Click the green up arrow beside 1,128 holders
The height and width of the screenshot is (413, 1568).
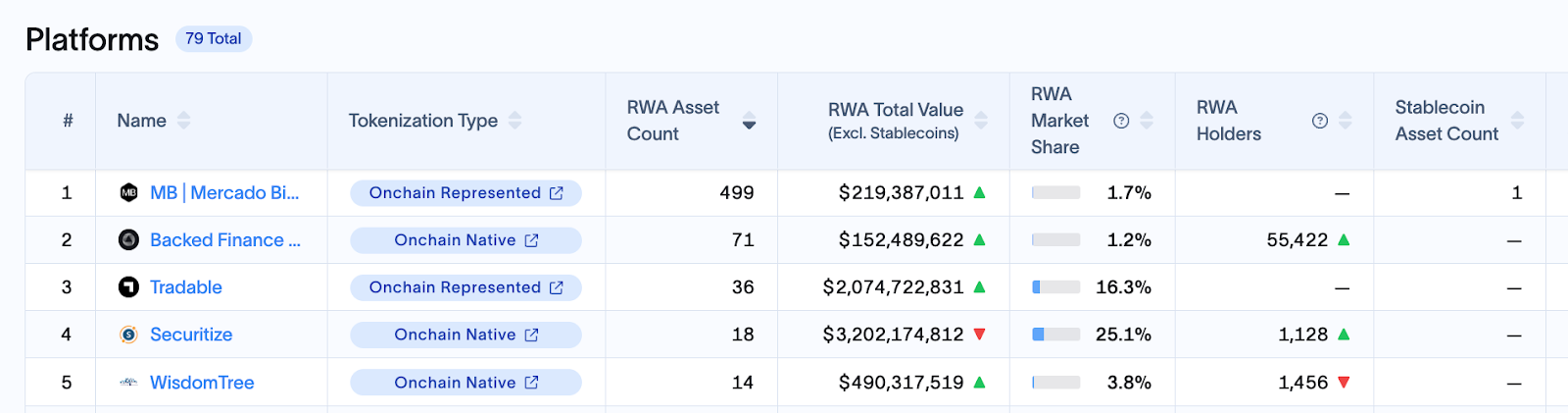1344,334
